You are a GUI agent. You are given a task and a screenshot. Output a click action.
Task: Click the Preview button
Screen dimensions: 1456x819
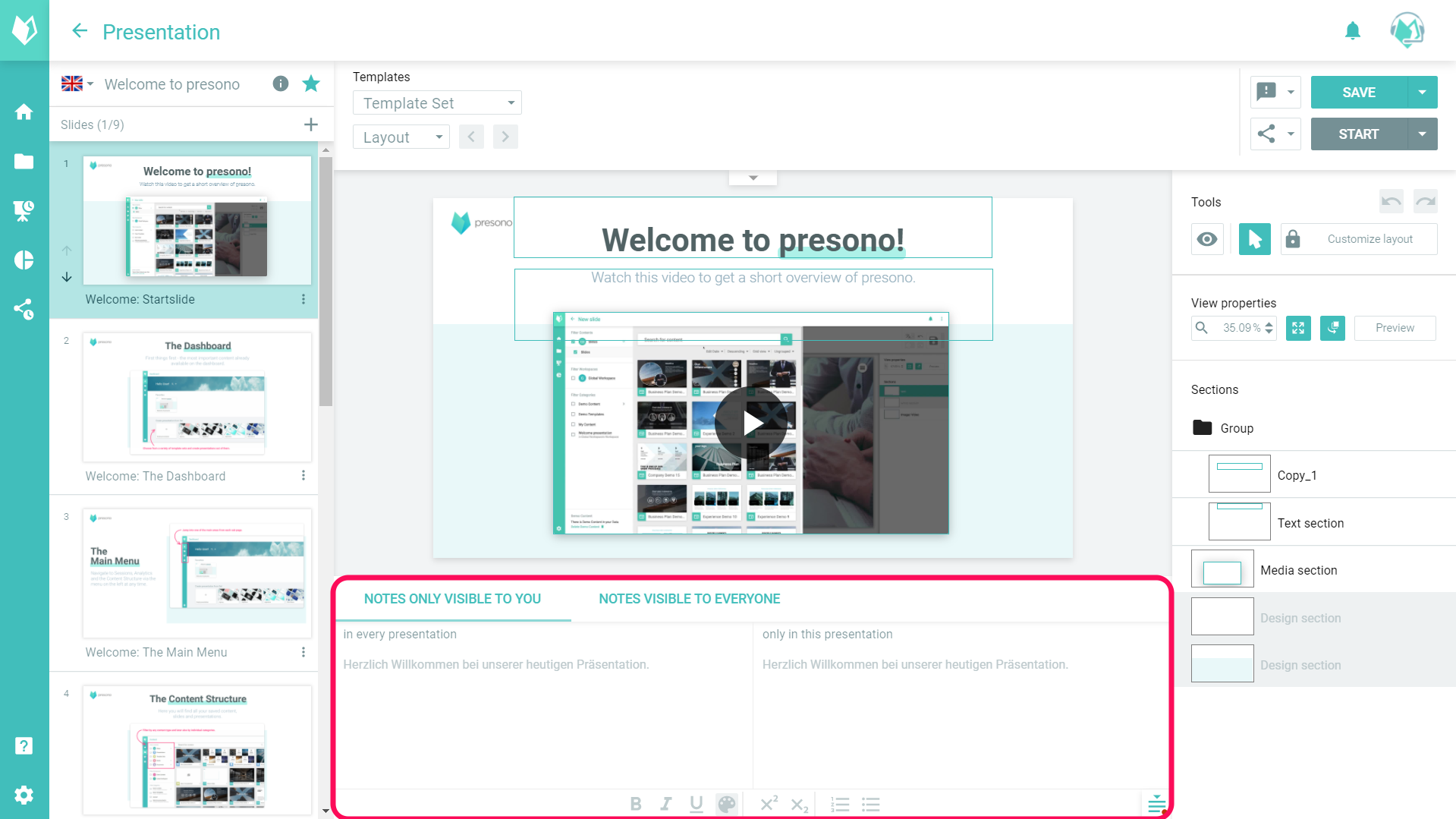1395,328
